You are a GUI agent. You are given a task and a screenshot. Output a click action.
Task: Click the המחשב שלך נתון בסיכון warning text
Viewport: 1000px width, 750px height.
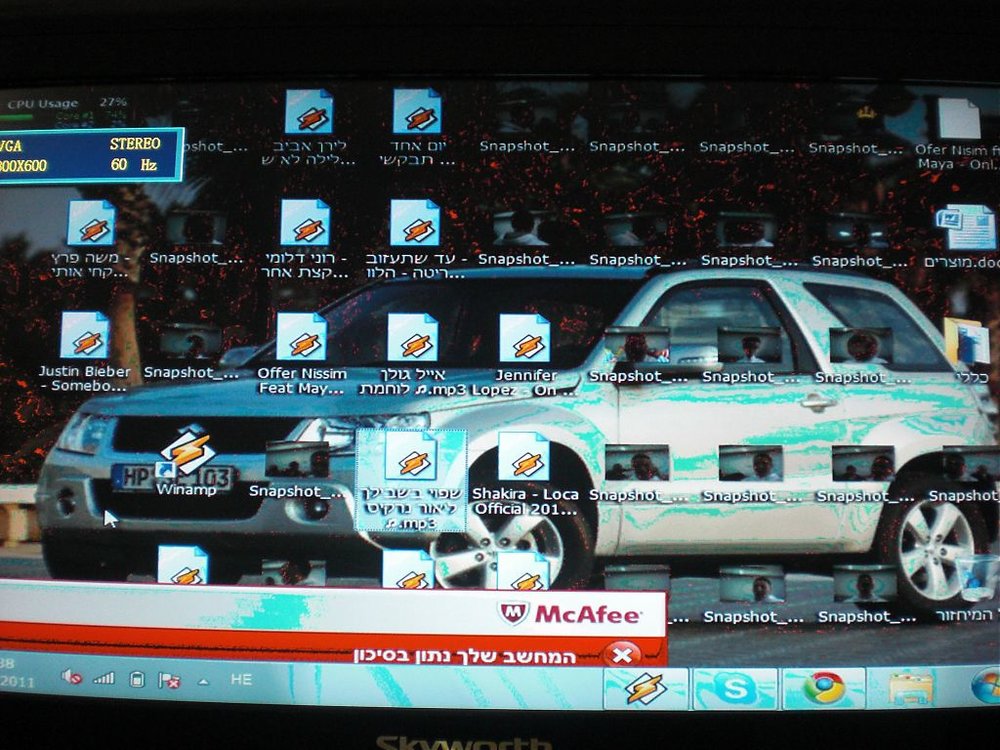tap(464, 656)
